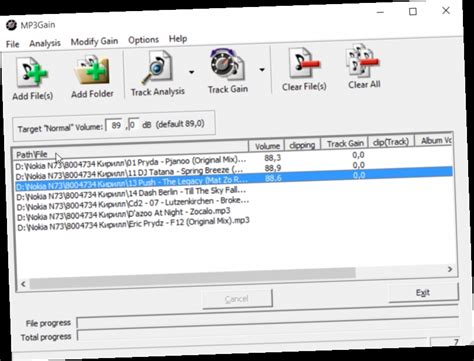Image resolution: width=474 pixels, height=361 pixels.
Task: Click the clipping column header
Action: 302,145
